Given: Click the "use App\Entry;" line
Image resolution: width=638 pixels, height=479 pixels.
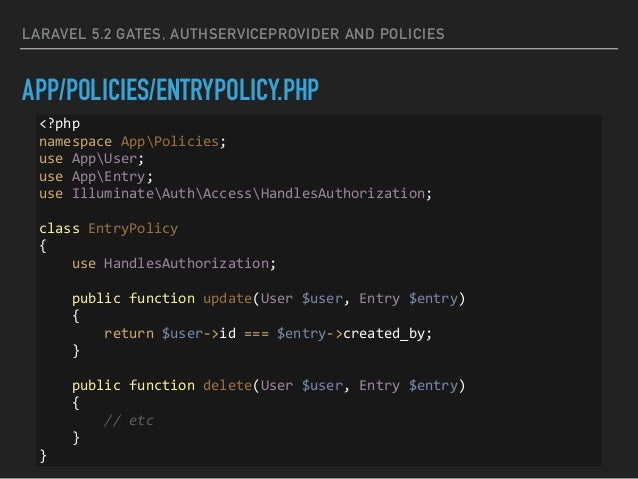Looking at the screenshot, I should click(x=96, y=177).
